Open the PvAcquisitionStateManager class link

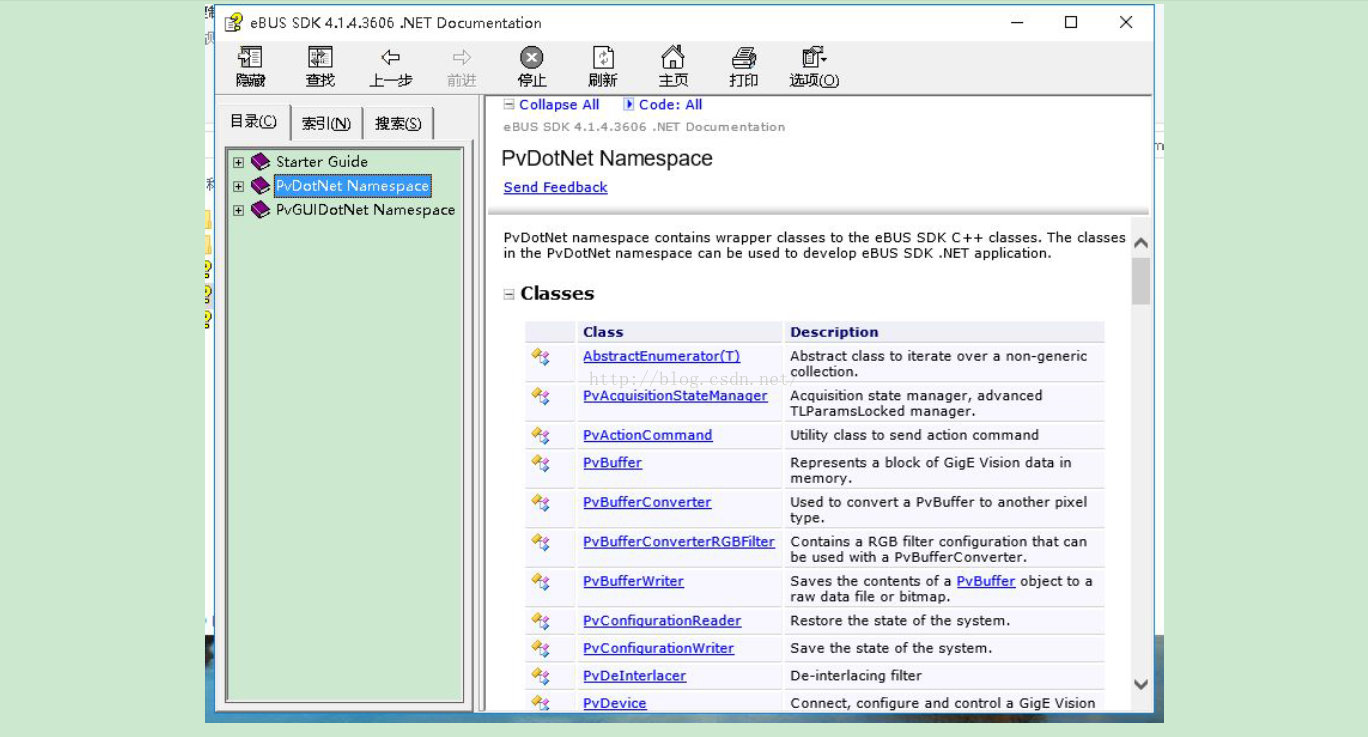click(675, 395)
